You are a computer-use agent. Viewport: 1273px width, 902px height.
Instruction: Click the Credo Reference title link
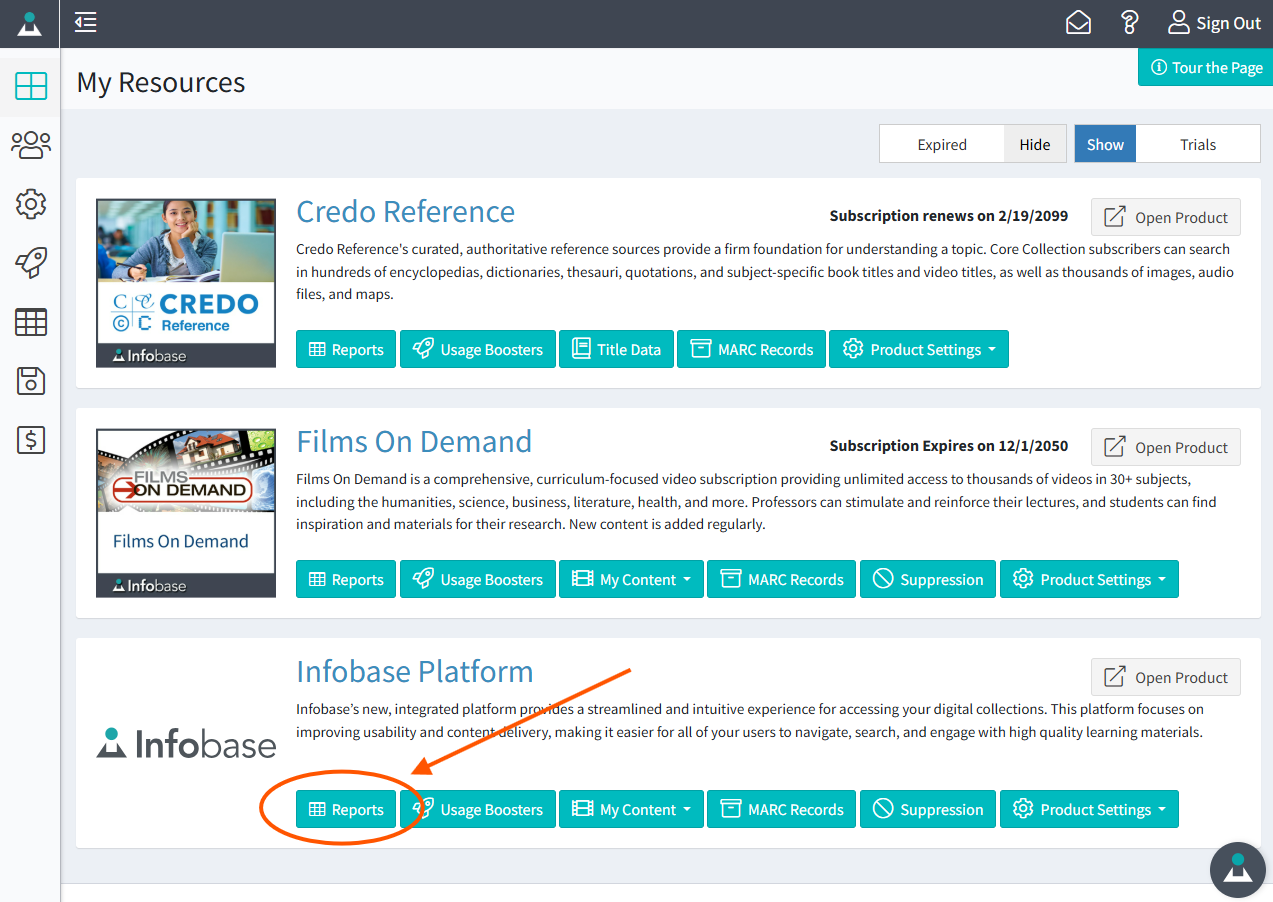point(405,212)
